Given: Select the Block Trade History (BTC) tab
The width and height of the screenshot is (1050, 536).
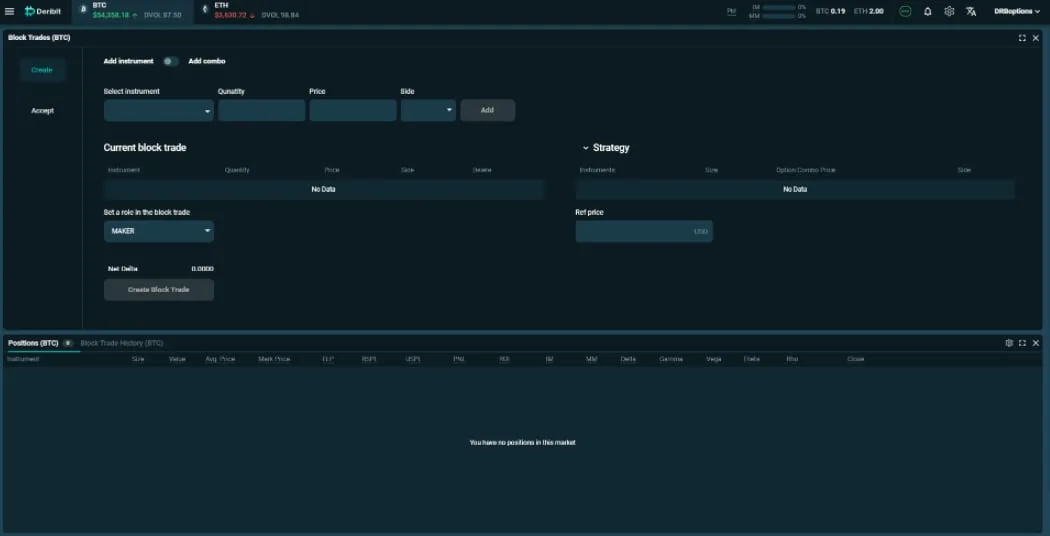Looking at the screenshot, I should (121, 343).
